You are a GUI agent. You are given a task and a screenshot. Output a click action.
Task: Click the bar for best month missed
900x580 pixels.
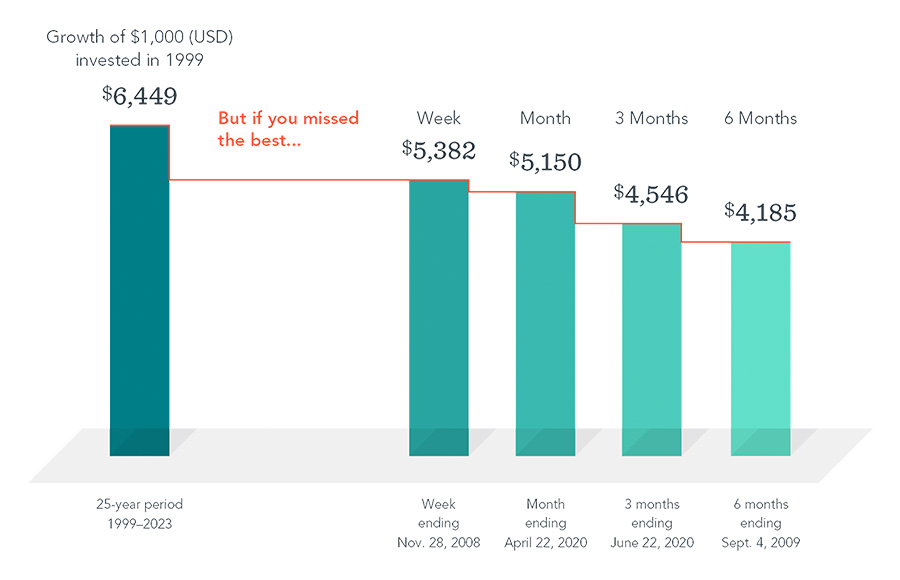click(545, 320)
